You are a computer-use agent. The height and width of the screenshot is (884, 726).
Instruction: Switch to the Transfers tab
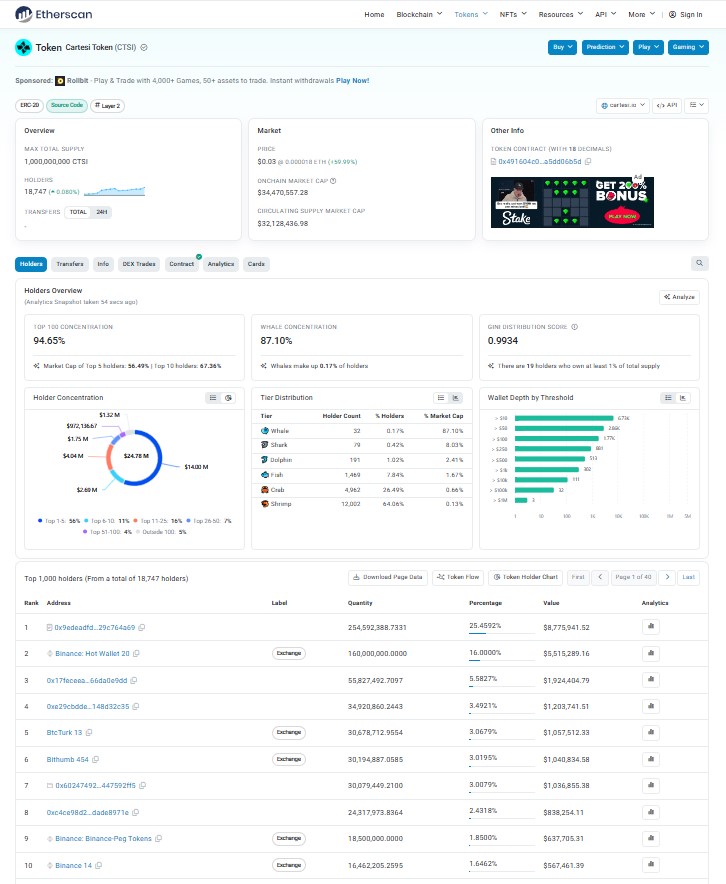[x=70, y=264]
